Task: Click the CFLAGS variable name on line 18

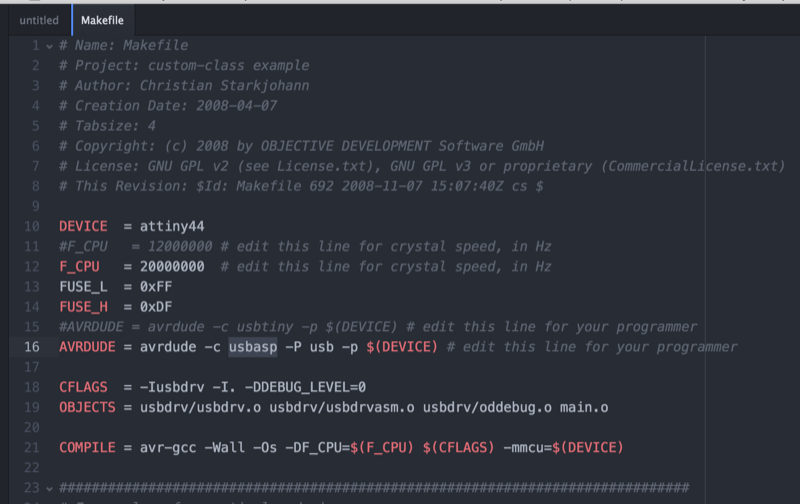Action: (83, 387)
